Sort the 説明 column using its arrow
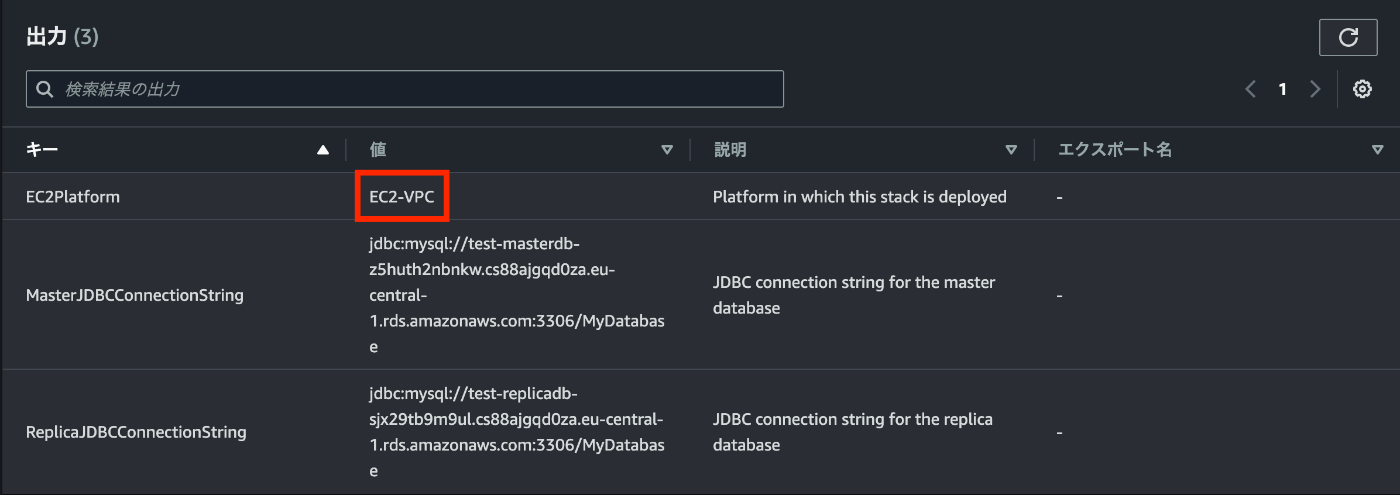 [x=1011, y=150]
